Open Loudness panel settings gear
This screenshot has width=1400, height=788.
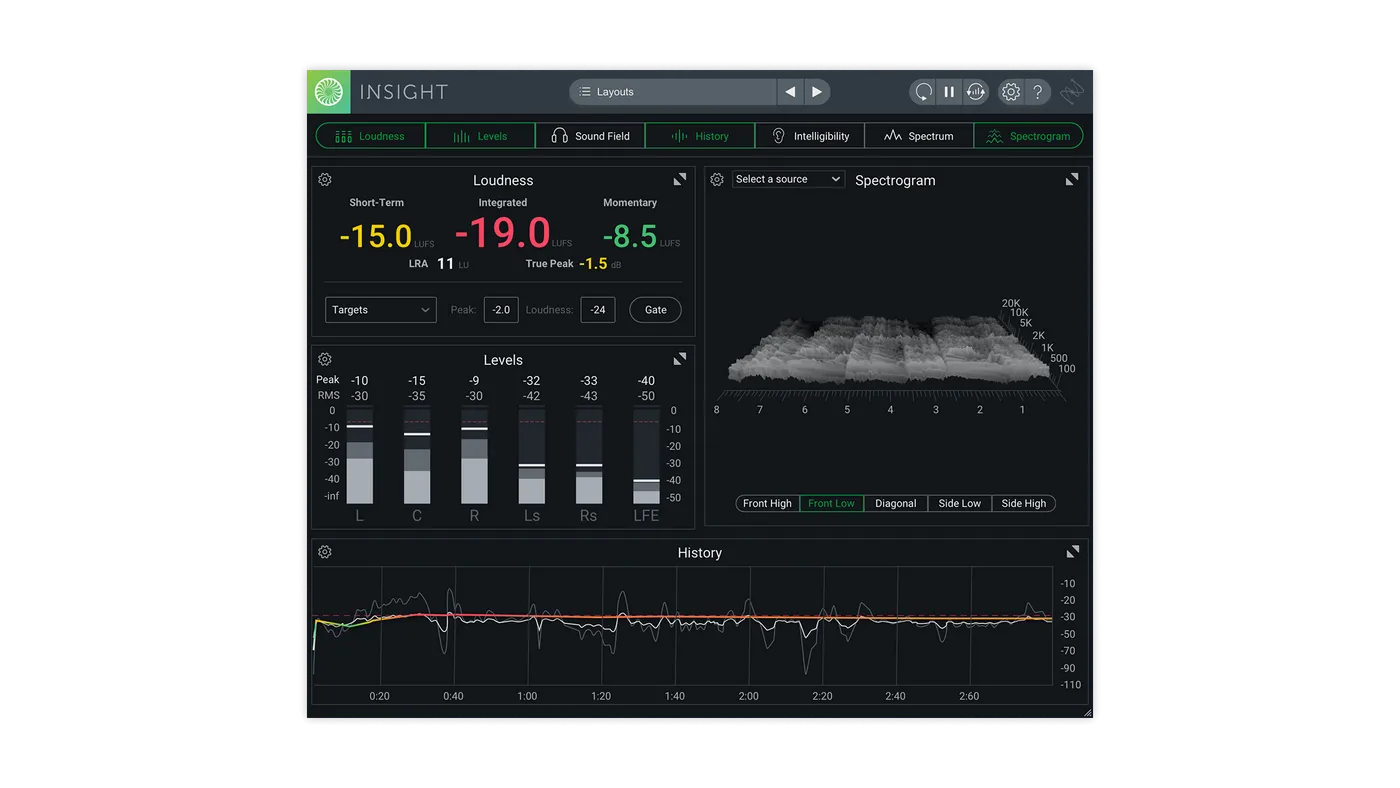pyautogui.click(x=325, y=180)
